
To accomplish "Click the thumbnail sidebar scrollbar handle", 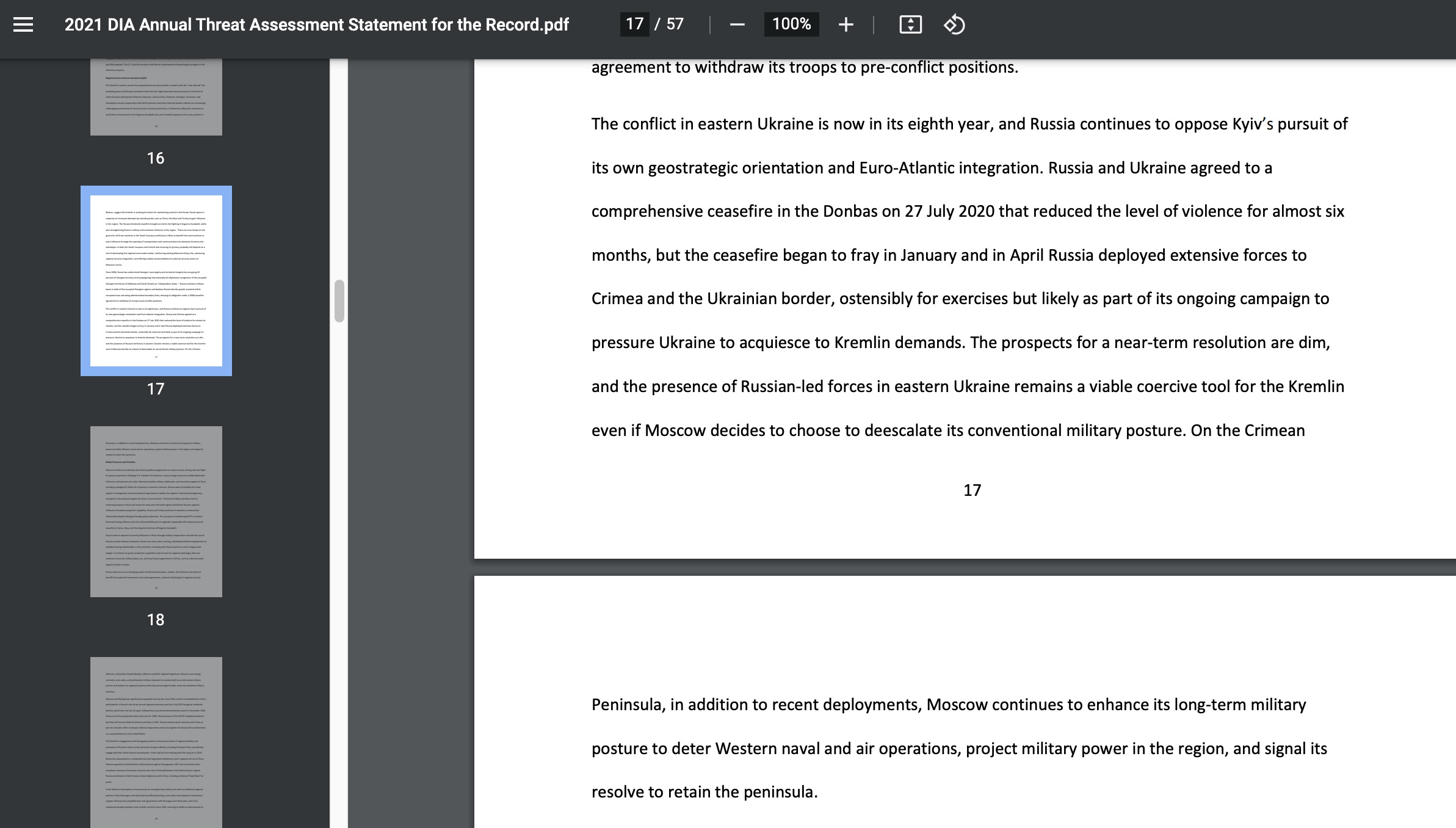I will (x=339, y=300).
